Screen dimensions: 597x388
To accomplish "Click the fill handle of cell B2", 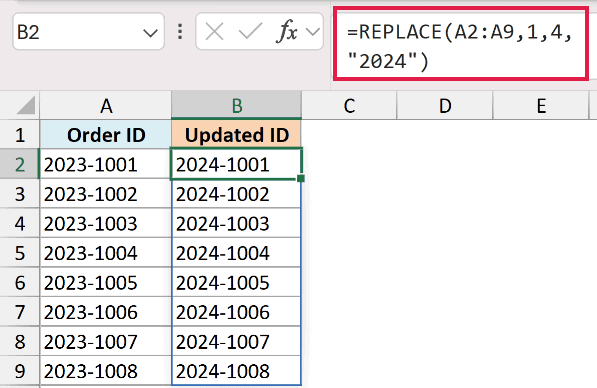I will click(300, 178).
